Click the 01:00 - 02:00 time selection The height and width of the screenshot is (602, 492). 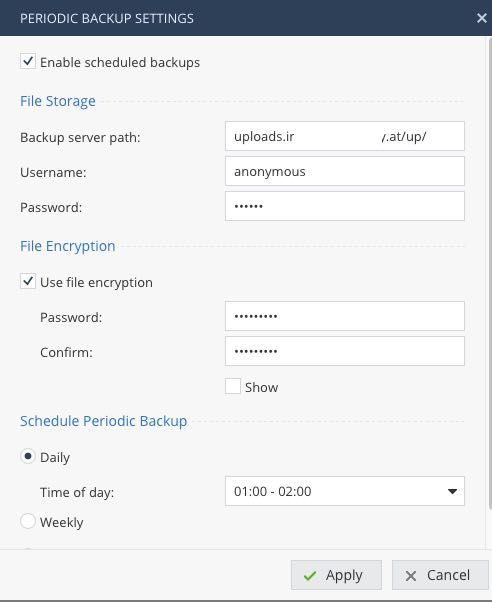tap(273, 491)
